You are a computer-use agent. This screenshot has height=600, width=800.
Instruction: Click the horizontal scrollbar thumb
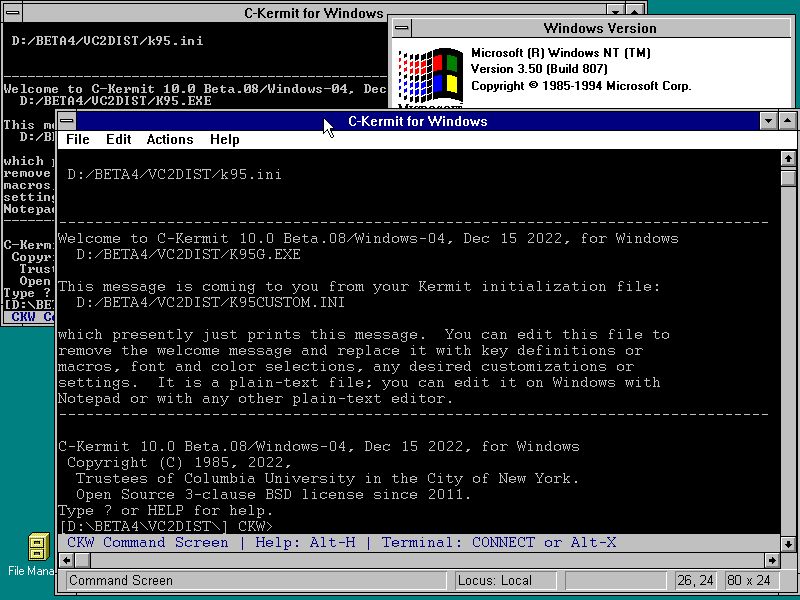pyautogui.click(x=83, y=560)
